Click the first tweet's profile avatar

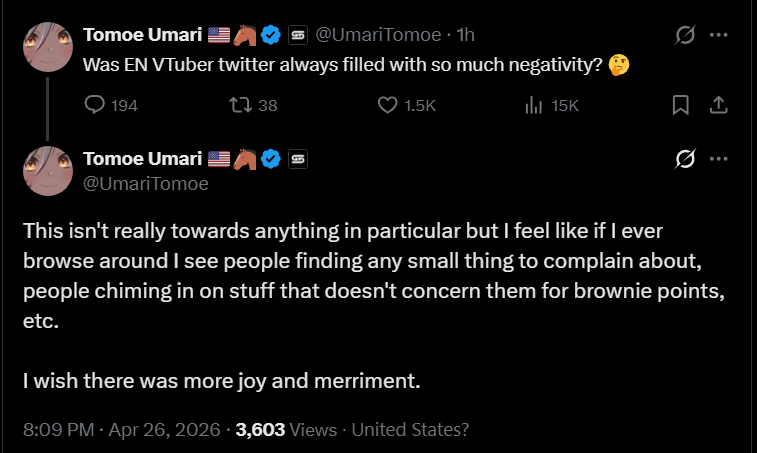pos(48,48)
